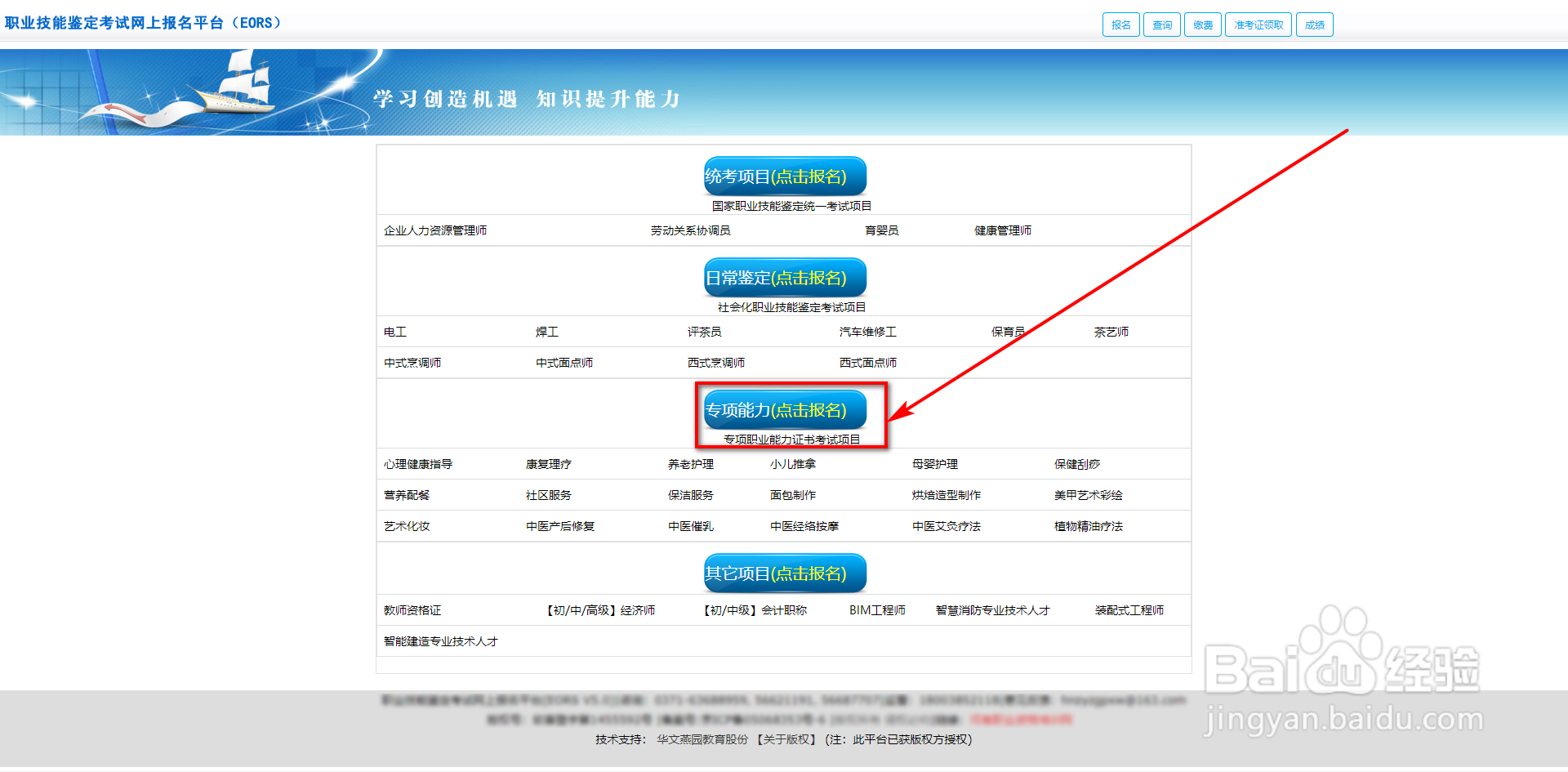
Task: Click the highlighted 专项能力(点击报名) button
Action: [784, 409]
